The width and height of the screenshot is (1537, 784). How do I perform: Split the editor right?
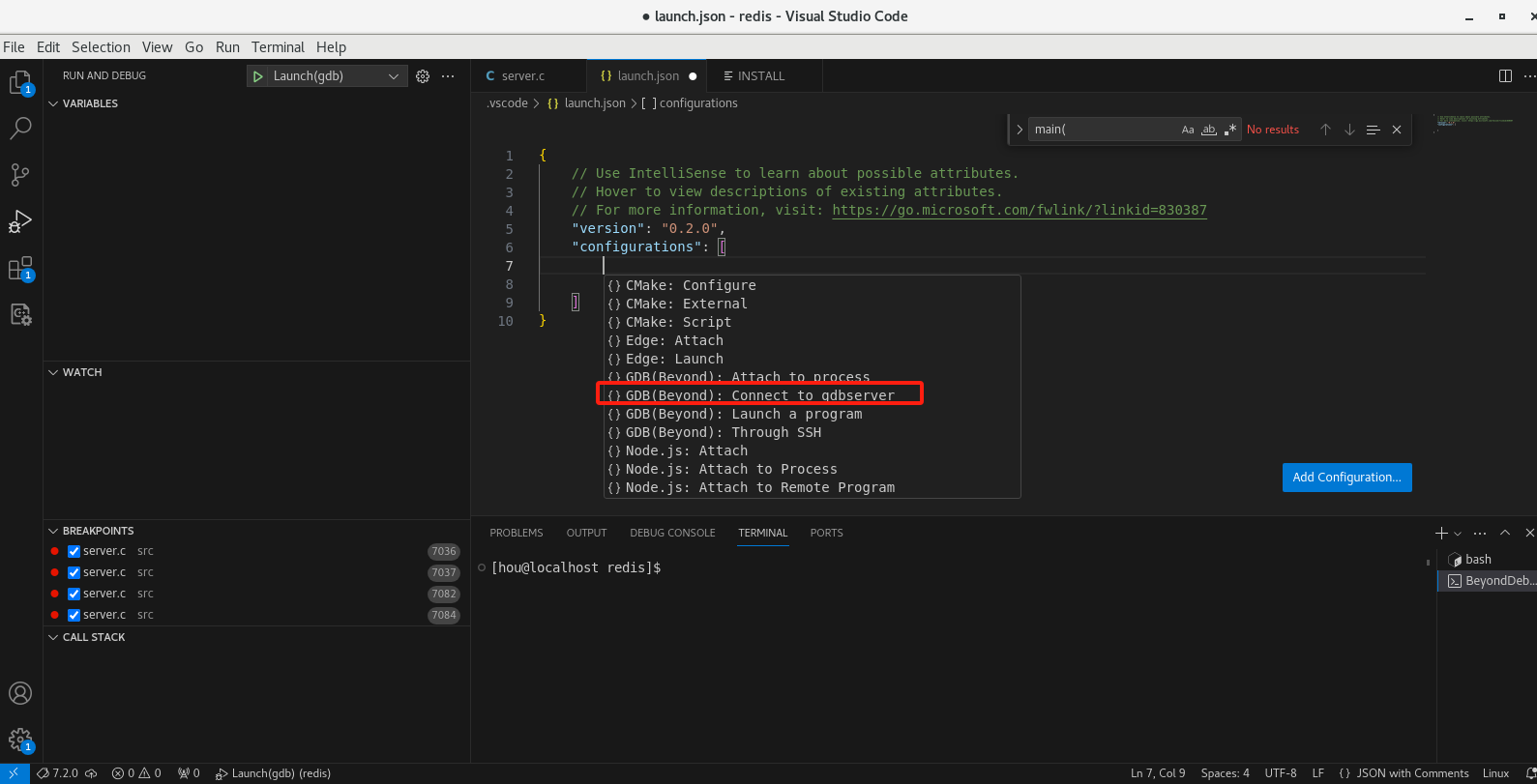tap(1505, 75)
